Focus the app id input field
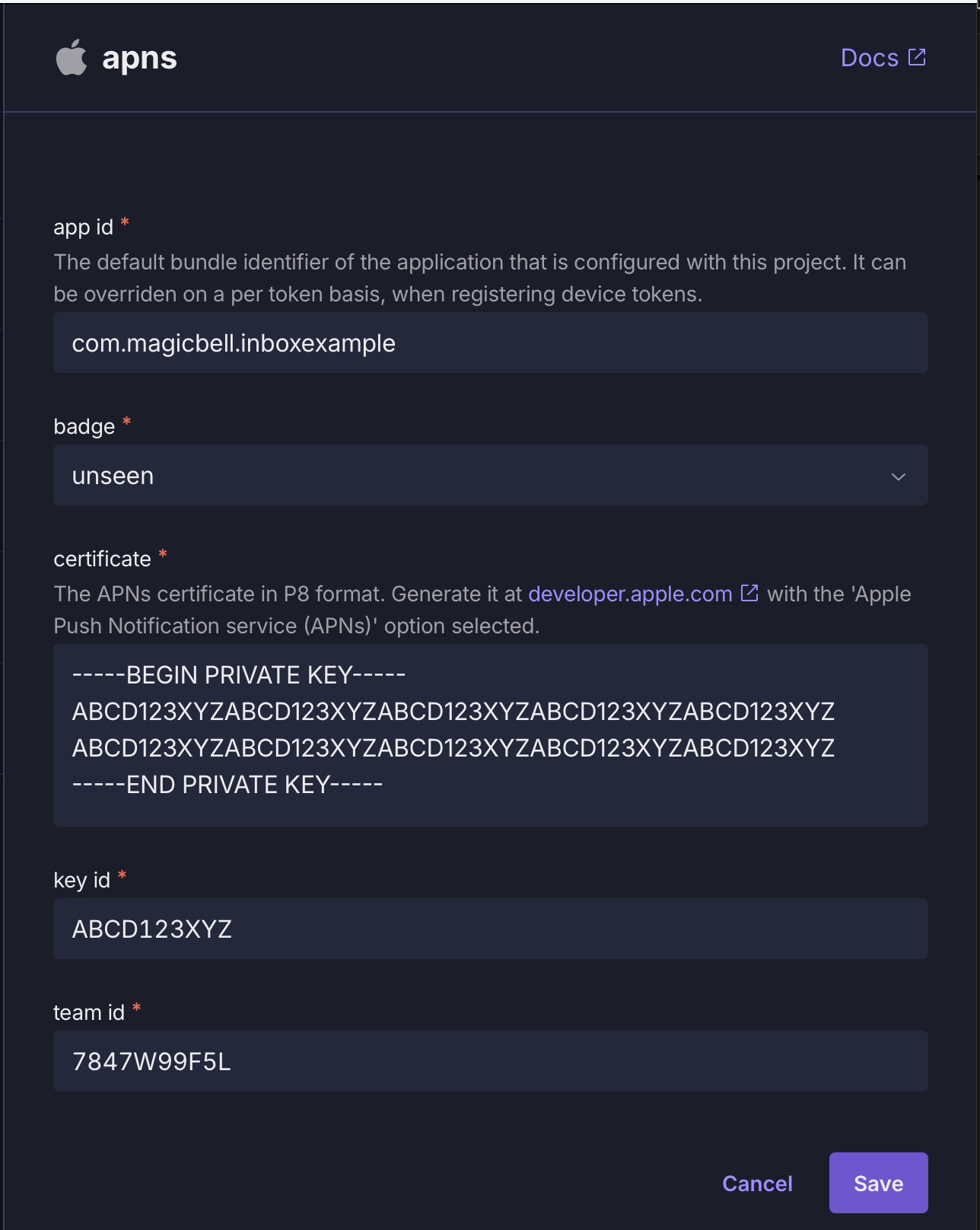The width and height of the screenshot is (980, 1230). (x=490, y=343)
